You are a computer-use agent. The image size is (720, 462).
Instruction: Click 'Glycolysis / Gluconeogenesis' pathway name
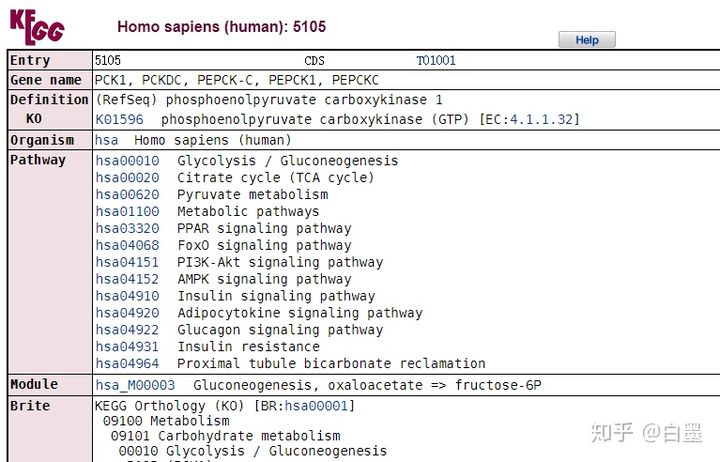tap(287, 161)
